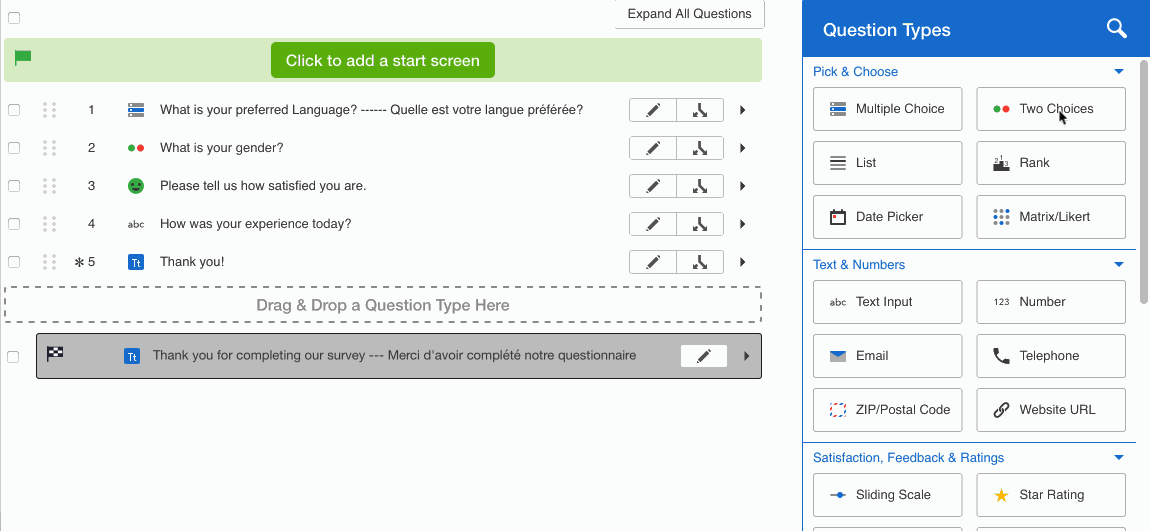Image resolution: width=1150 pixels, height=531 pixels.
Task: Click the Question Types panel scrollbar
Action: click(1144, 182)
